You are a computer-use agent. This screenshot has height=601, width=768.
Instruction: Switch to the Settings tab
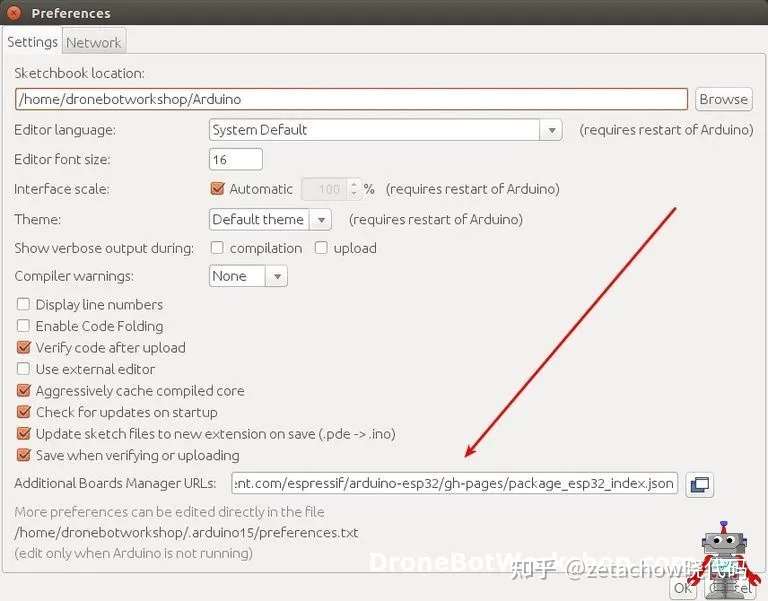(x=32, y=42)
